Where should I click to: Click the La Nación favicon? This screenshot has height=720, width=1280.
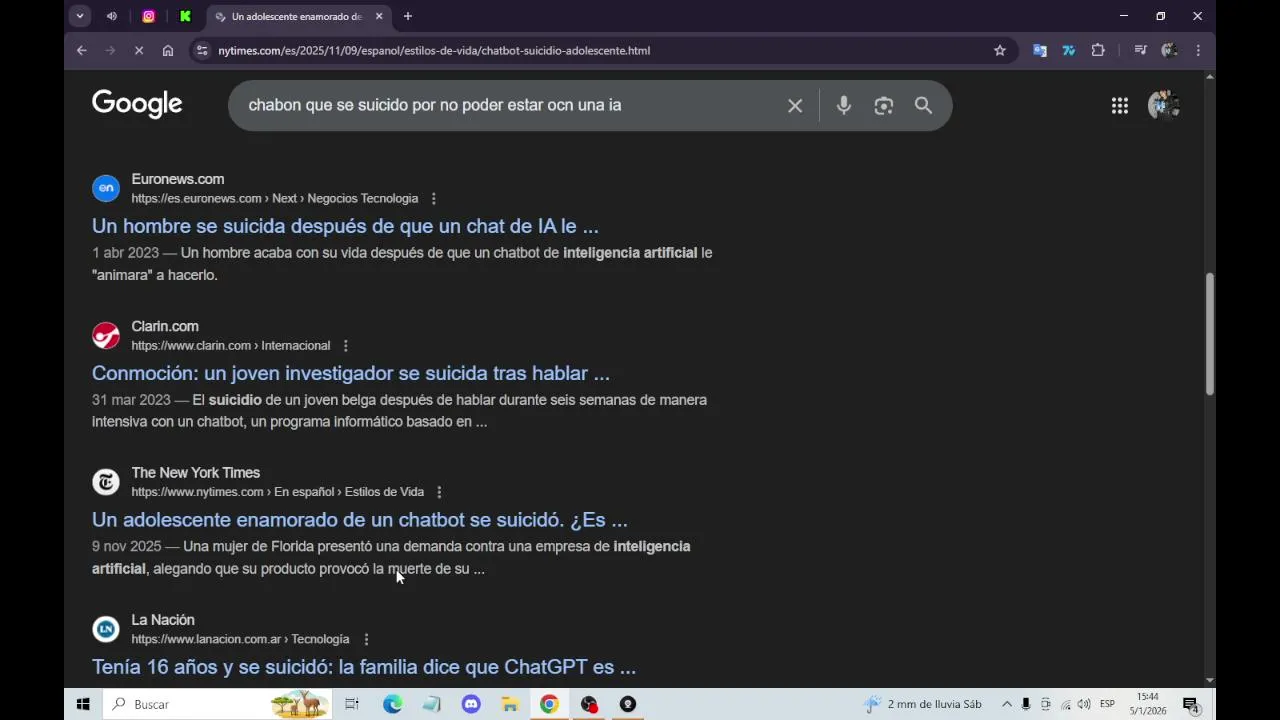coord(106,629)
